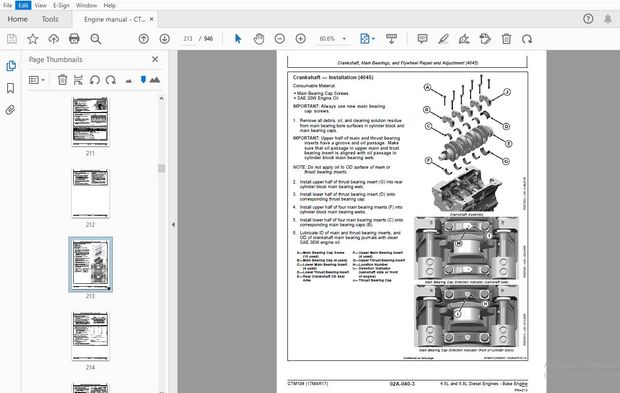Open the File menu
Viewport: 620px width, 393px height.
pyautogui.click(x=7, y=5)
